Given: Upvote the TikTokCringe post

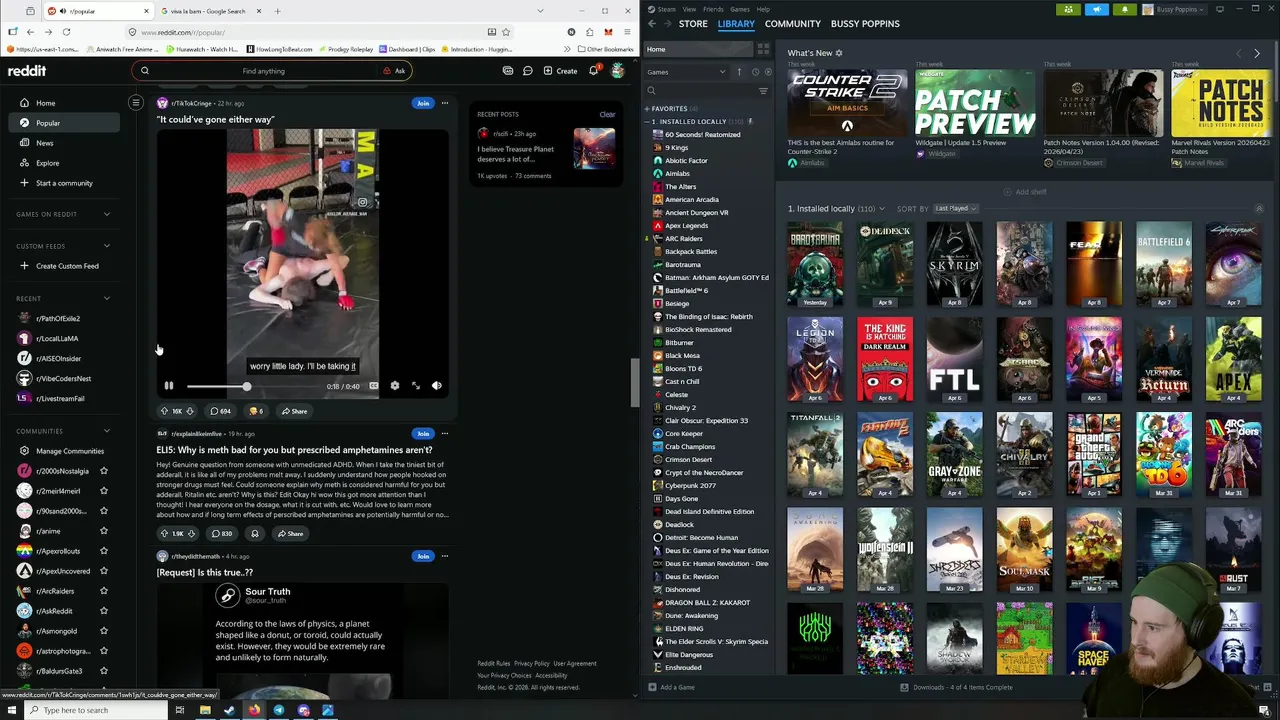Looking at the screenshot, I should point(164,411).
